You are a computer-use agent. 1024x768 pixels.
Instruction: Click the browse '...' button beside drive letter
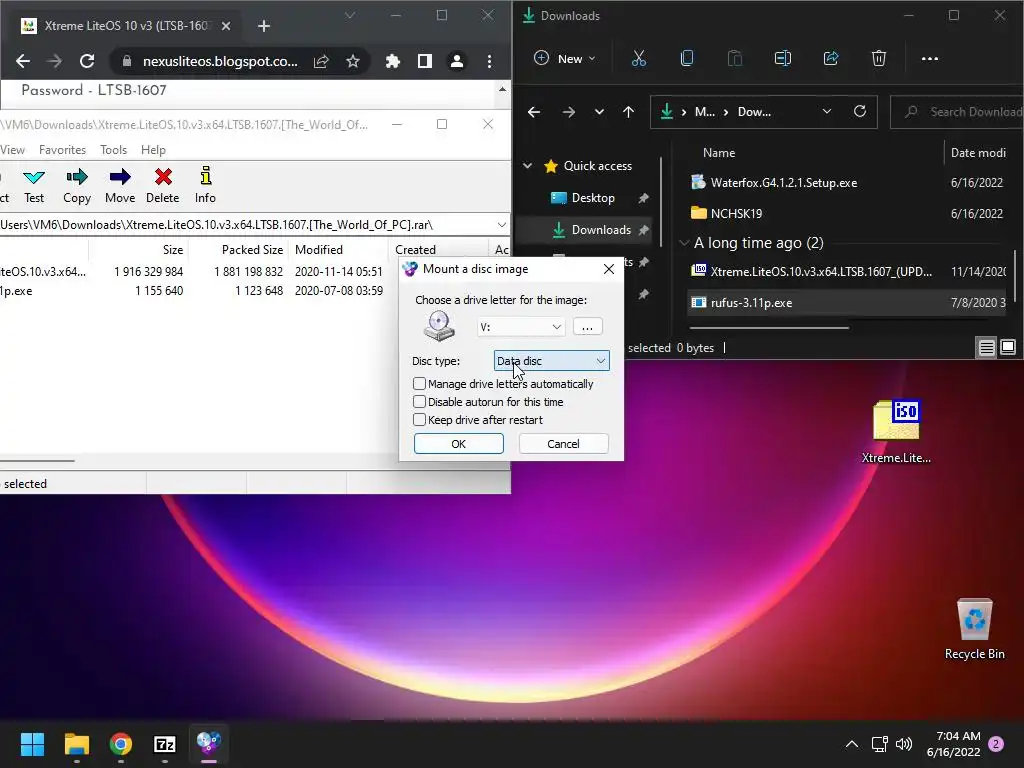coord(588,327)
